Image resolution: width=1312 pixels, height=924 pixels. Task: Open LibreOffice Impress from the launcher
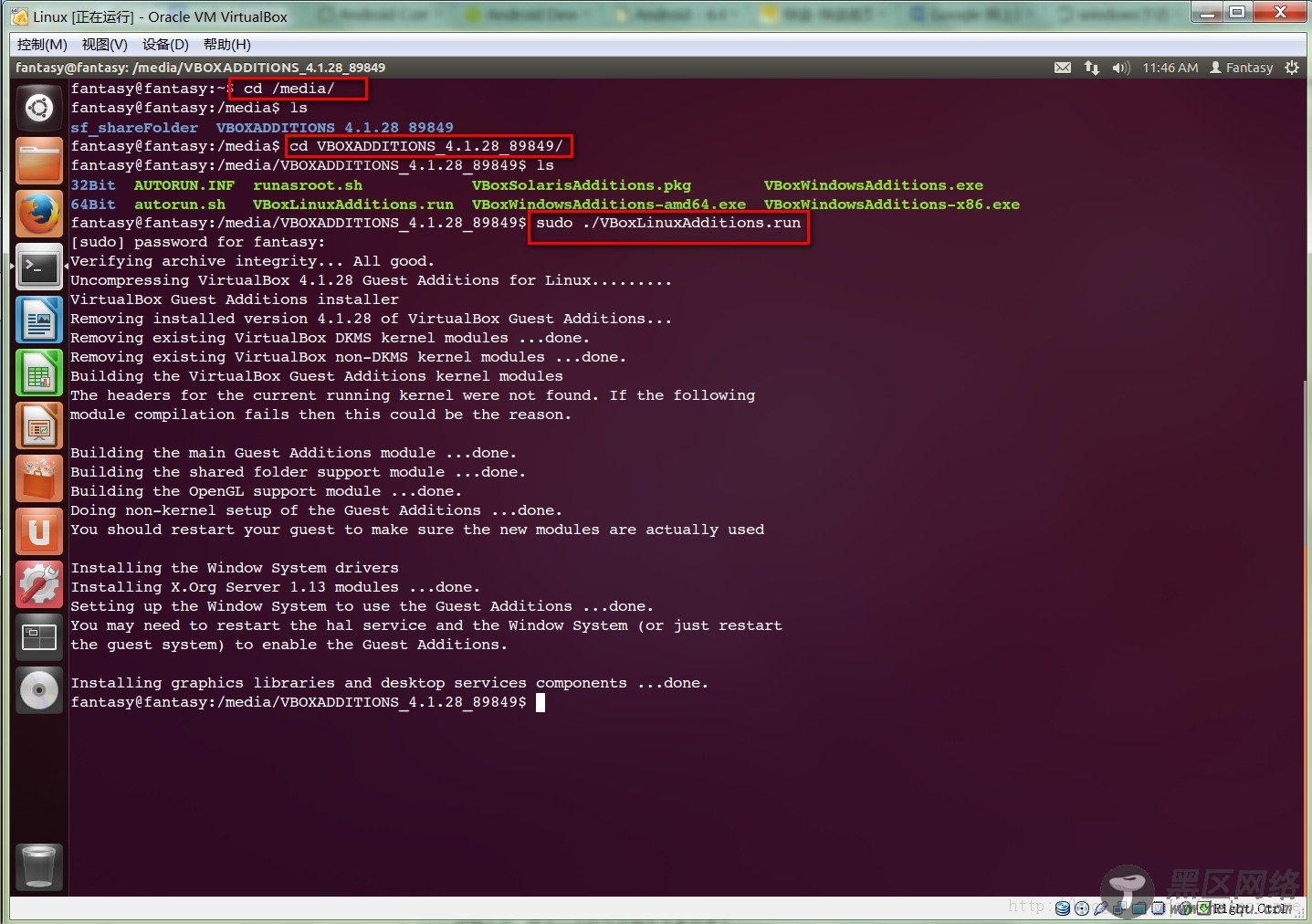(39, 426)
